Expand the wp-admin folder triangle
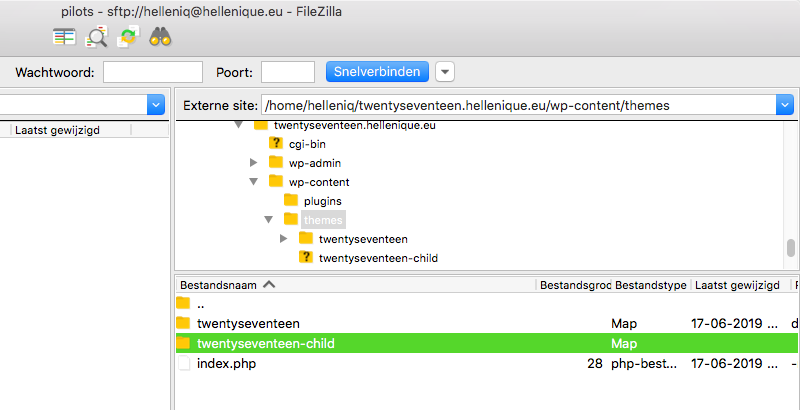The width and height of the screenshot is (800, 410). click(x=254, y=163)
